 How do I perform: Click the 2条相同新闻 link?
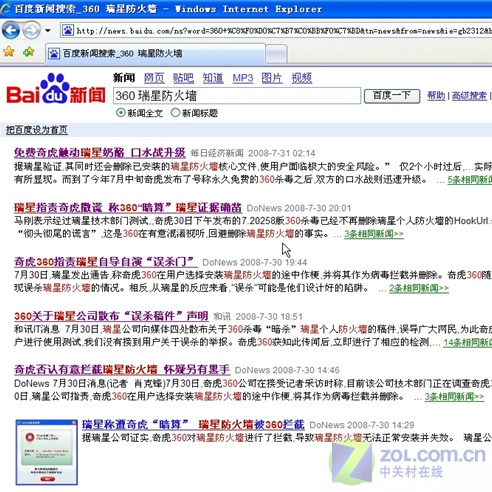[x=419, y=288]
